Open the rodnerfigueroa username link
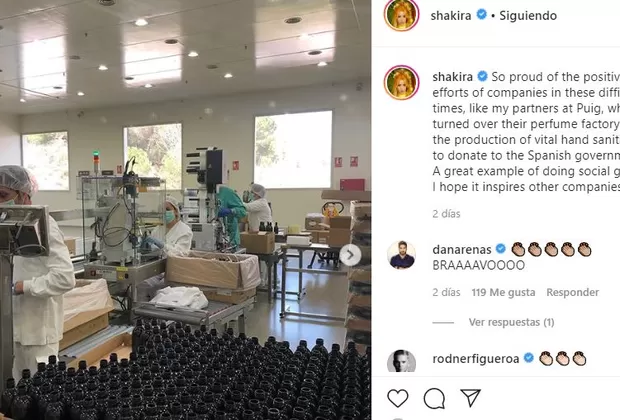Image resolution: width=620 pixels, height=420 pixels. 476,359
